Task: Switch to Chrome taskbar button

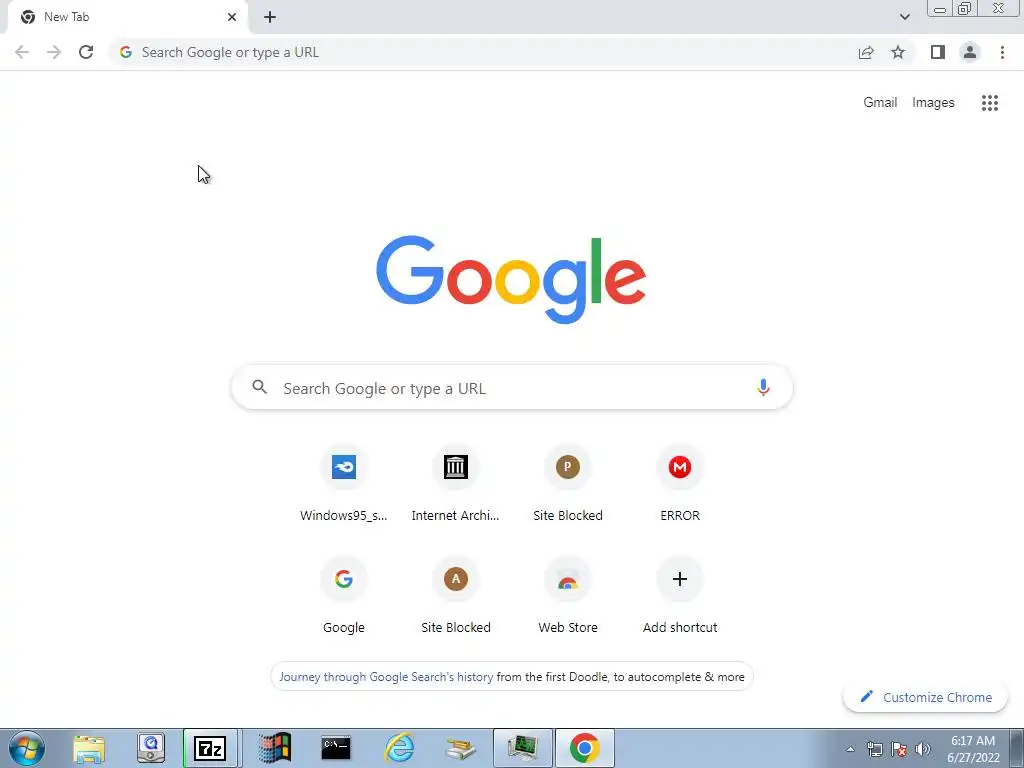Action: (x=584, y=748)
